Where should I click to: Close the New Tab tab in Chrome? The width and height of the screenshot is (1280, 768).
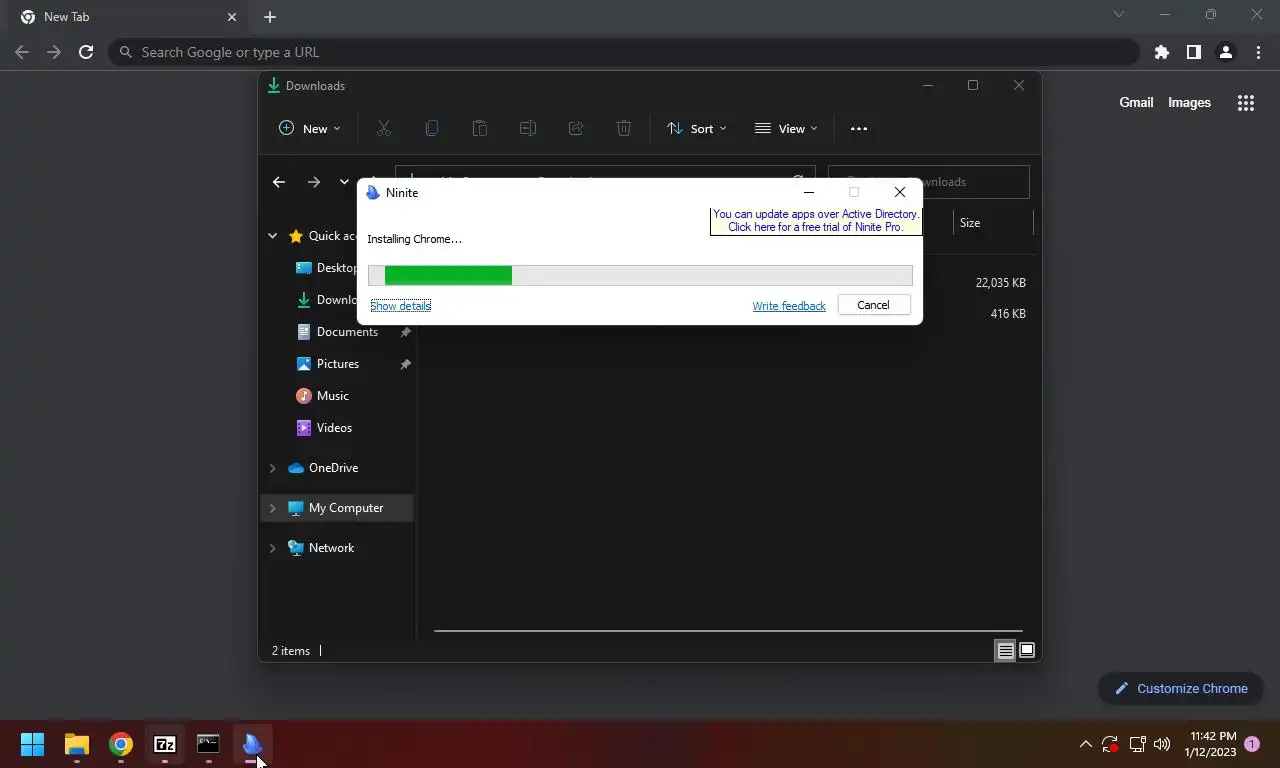[232, 17]
